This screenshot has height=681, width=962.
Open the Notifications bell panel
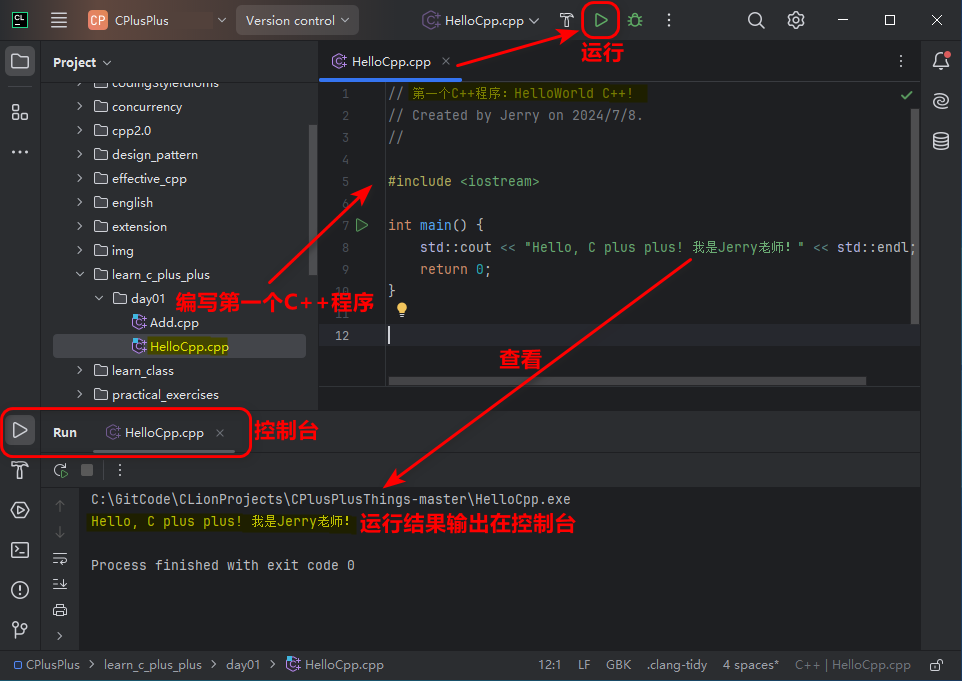coord(940,61)
